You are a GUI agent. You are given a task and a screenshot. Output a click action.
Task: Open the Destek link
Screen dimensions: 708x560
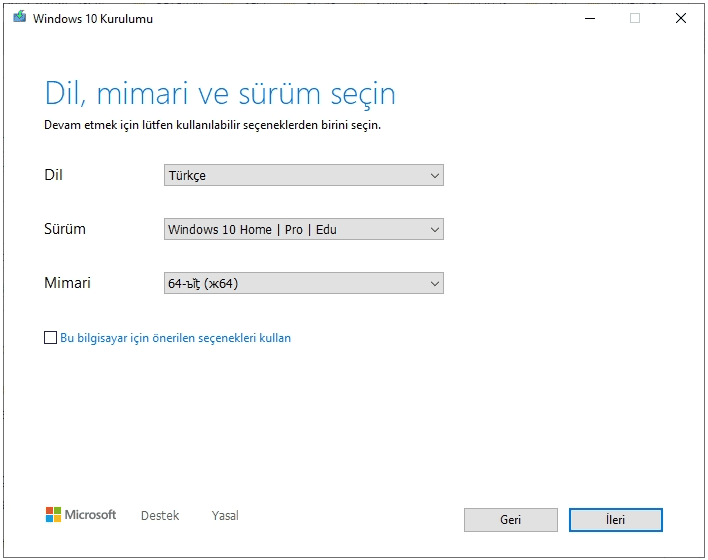(x=160, y=515)
